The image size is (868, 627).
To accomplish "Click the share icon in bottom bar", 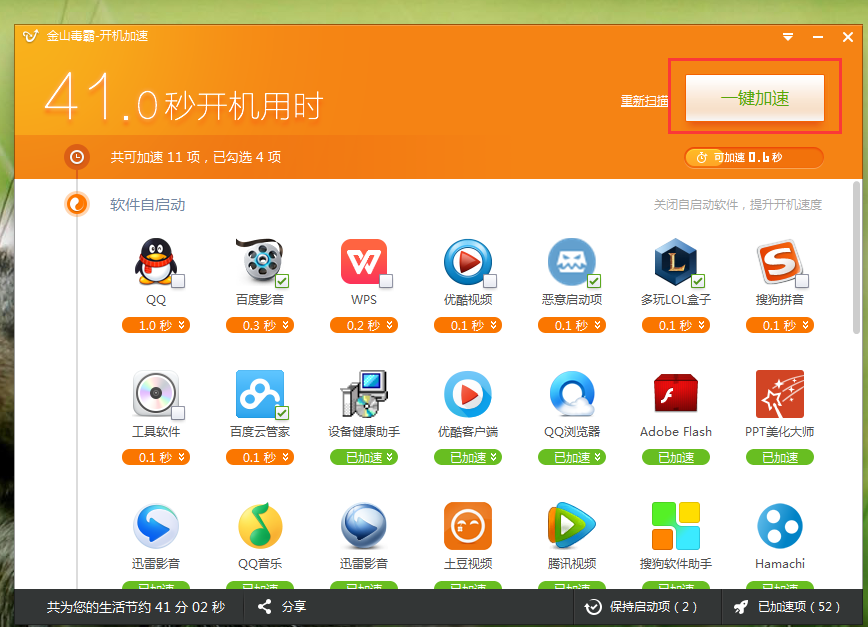I will pos(264,607).
